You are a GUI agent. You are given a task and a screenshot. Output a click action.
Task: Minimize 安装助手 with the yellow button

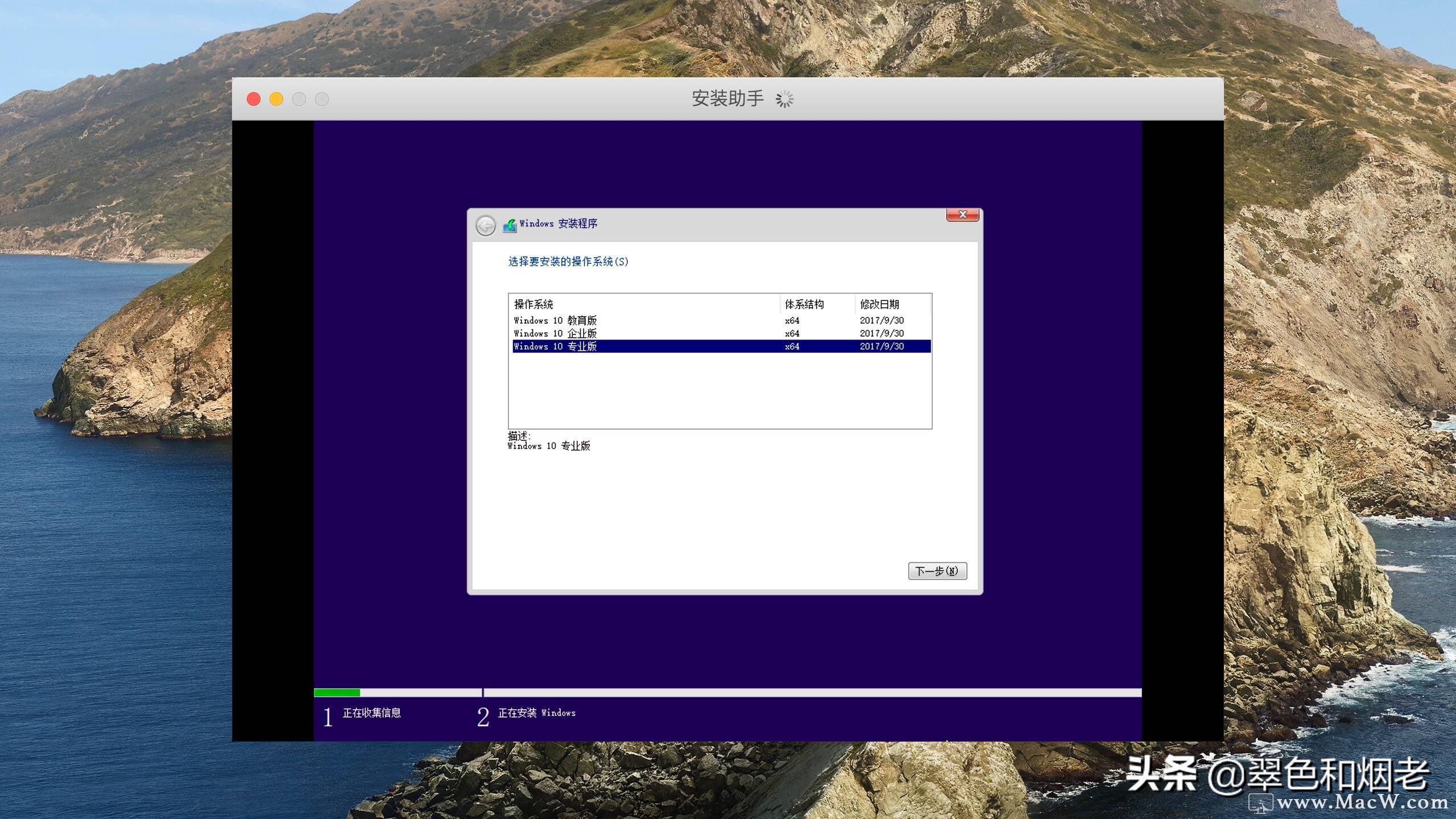pyautogui.click(x=276, y=99)
